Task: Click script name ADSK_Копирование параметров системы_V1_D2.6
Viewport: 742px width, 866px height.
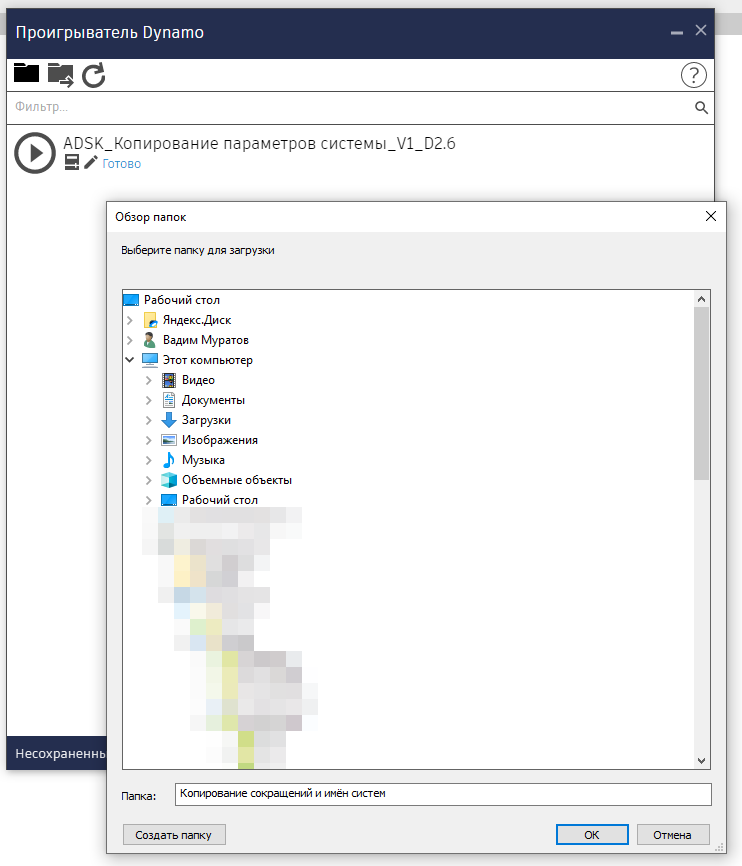Action: 259,144
